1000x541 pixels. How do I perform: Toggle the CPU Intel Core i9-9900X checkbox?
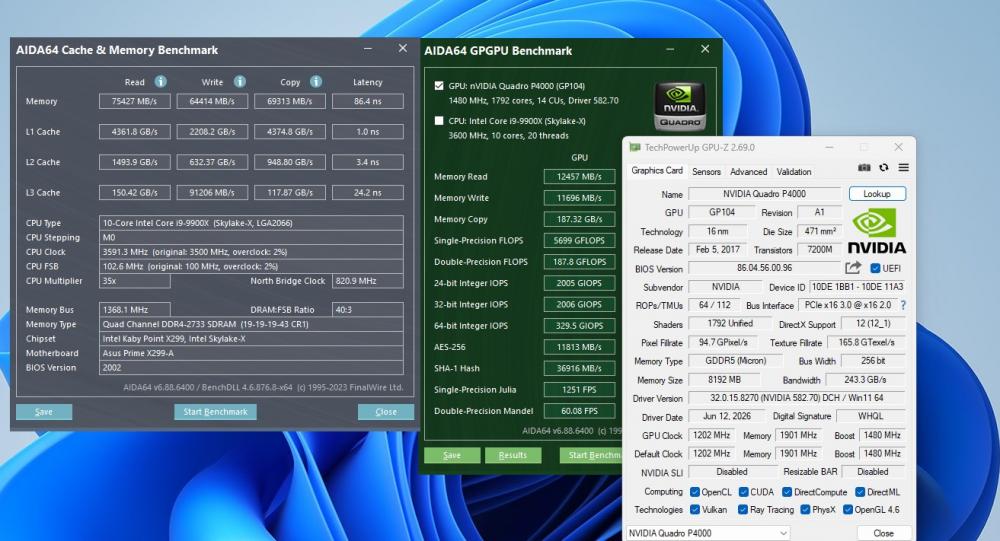pyautogui.click(x=439, y=121)
